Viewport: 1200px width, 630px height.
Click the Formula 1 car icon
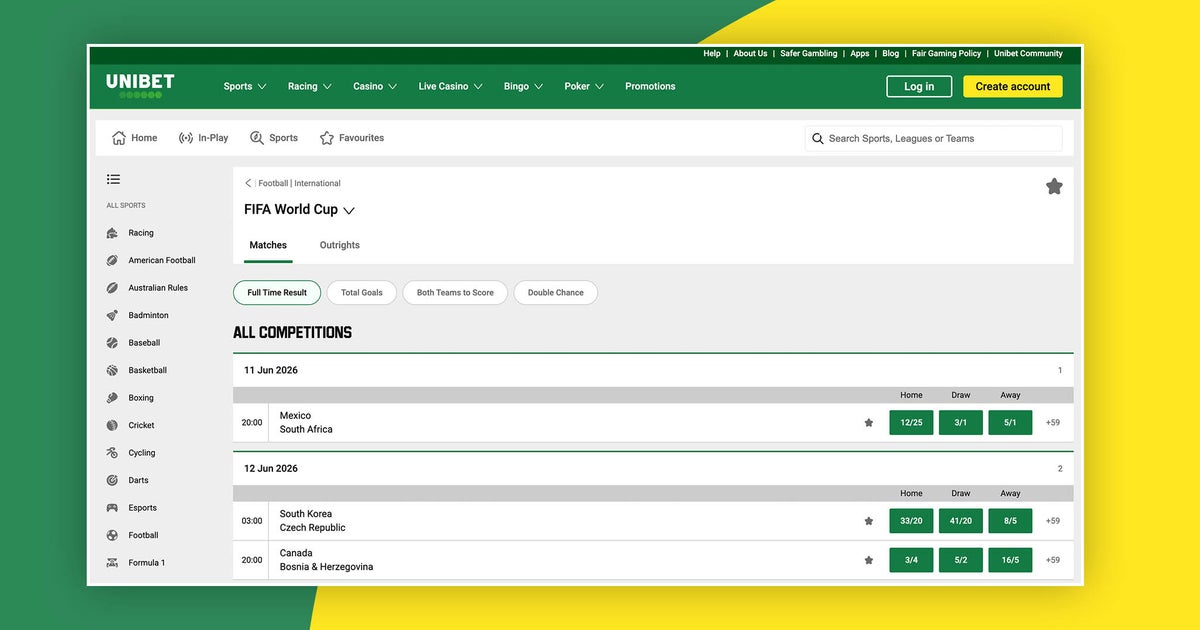pos(112,563)
